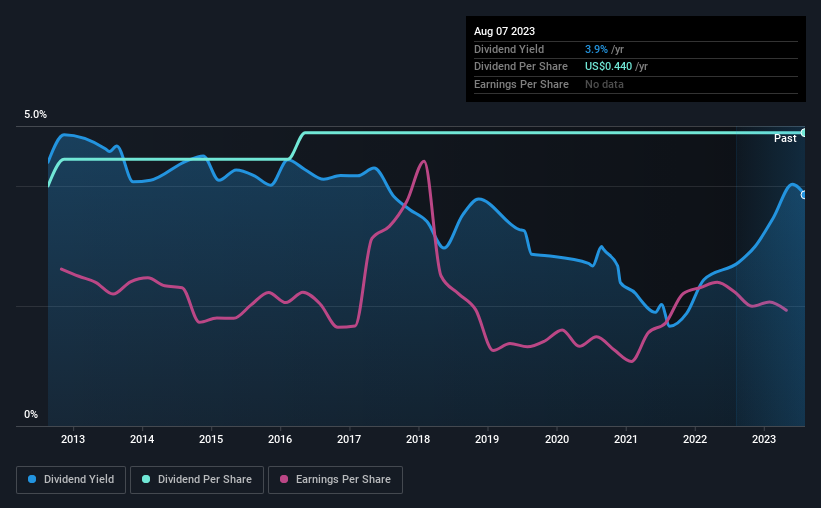
Task: Click the 0% y-axis label
Action: tap(31, 414)
